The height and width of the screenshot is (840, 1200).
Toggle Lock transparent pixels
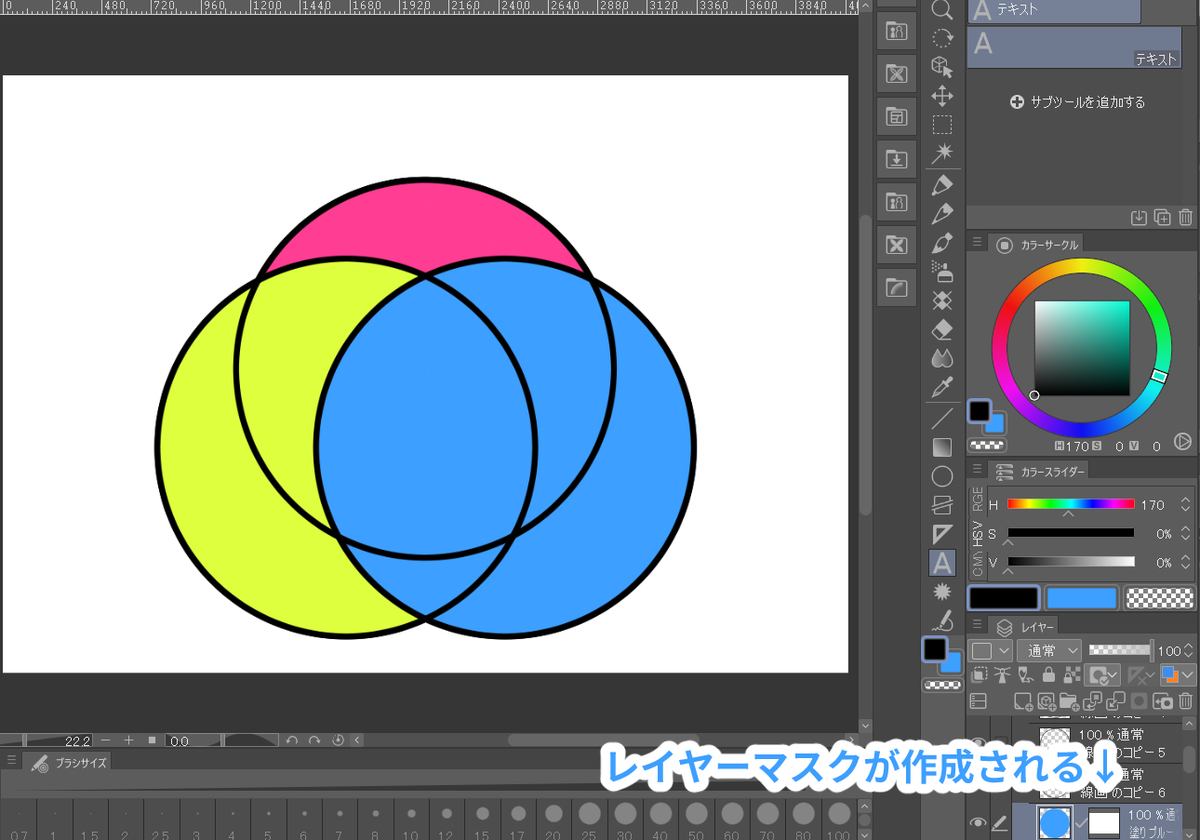click(1072, 675)
